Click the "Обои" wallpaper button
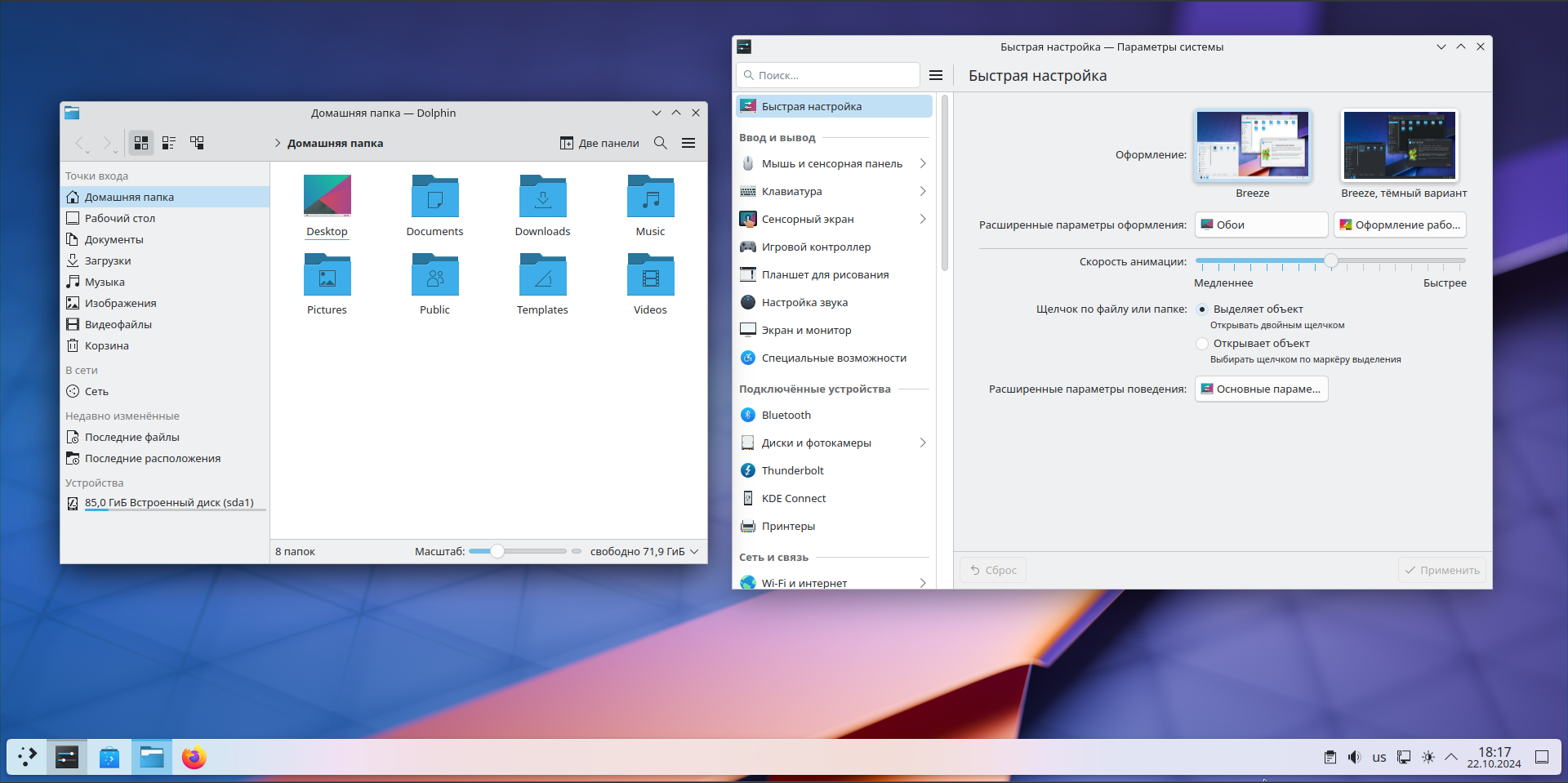The width and height of the screenshot is (1568, 783). coord(1261,225)
